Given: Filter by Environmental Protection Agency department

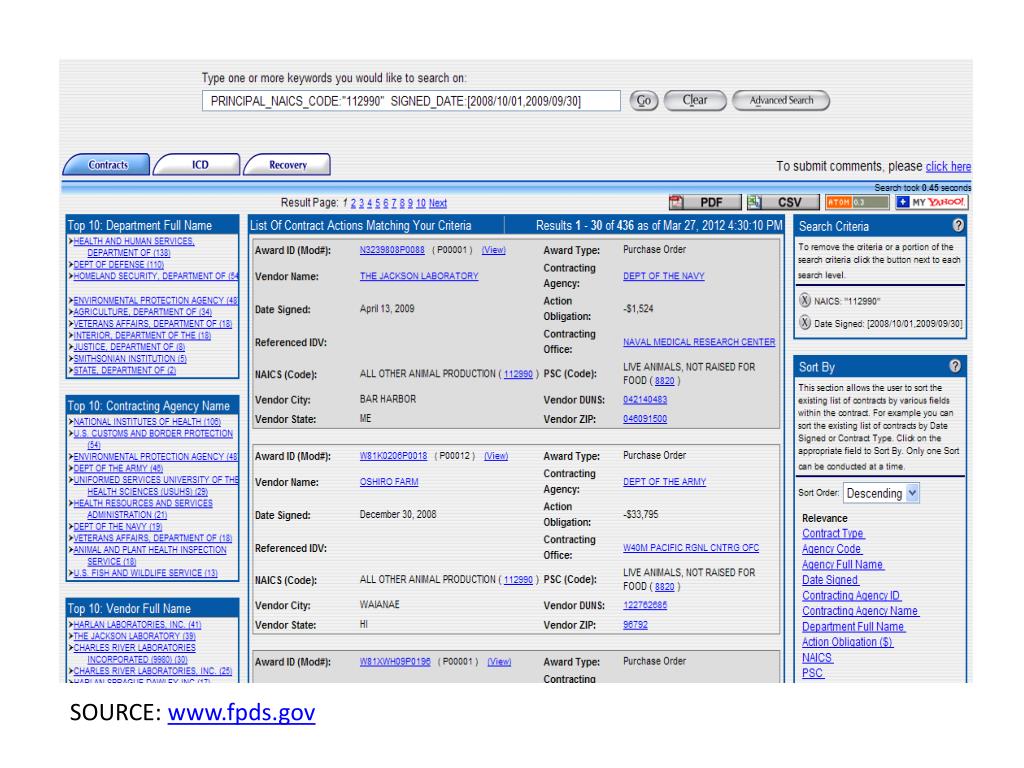Looking at the screenshot, I should pos(155,300).
